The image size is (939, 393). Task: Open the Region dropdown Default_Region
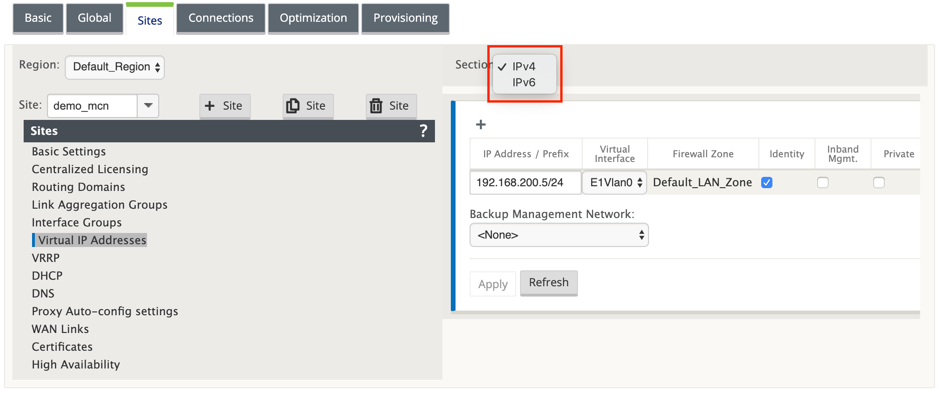[x=115, y=67]
